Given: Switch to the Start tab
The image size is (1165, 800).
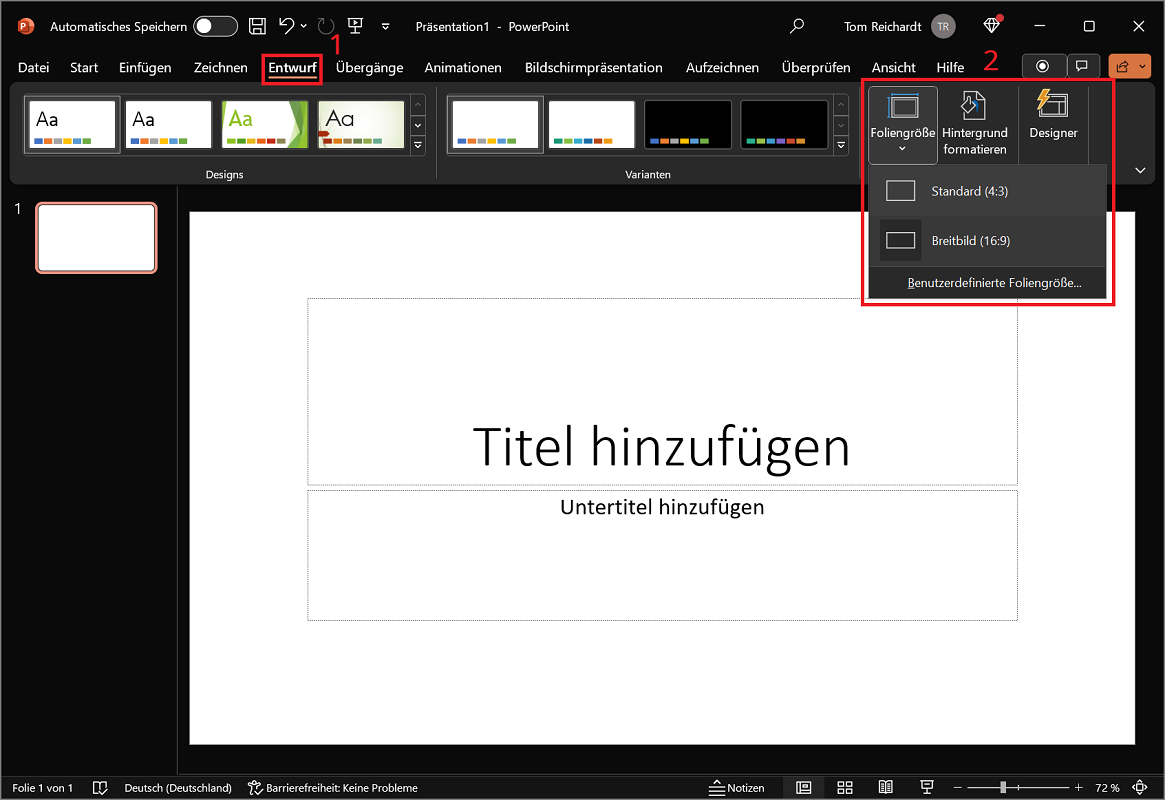Looking at the screenshot, I should (84, 68).
